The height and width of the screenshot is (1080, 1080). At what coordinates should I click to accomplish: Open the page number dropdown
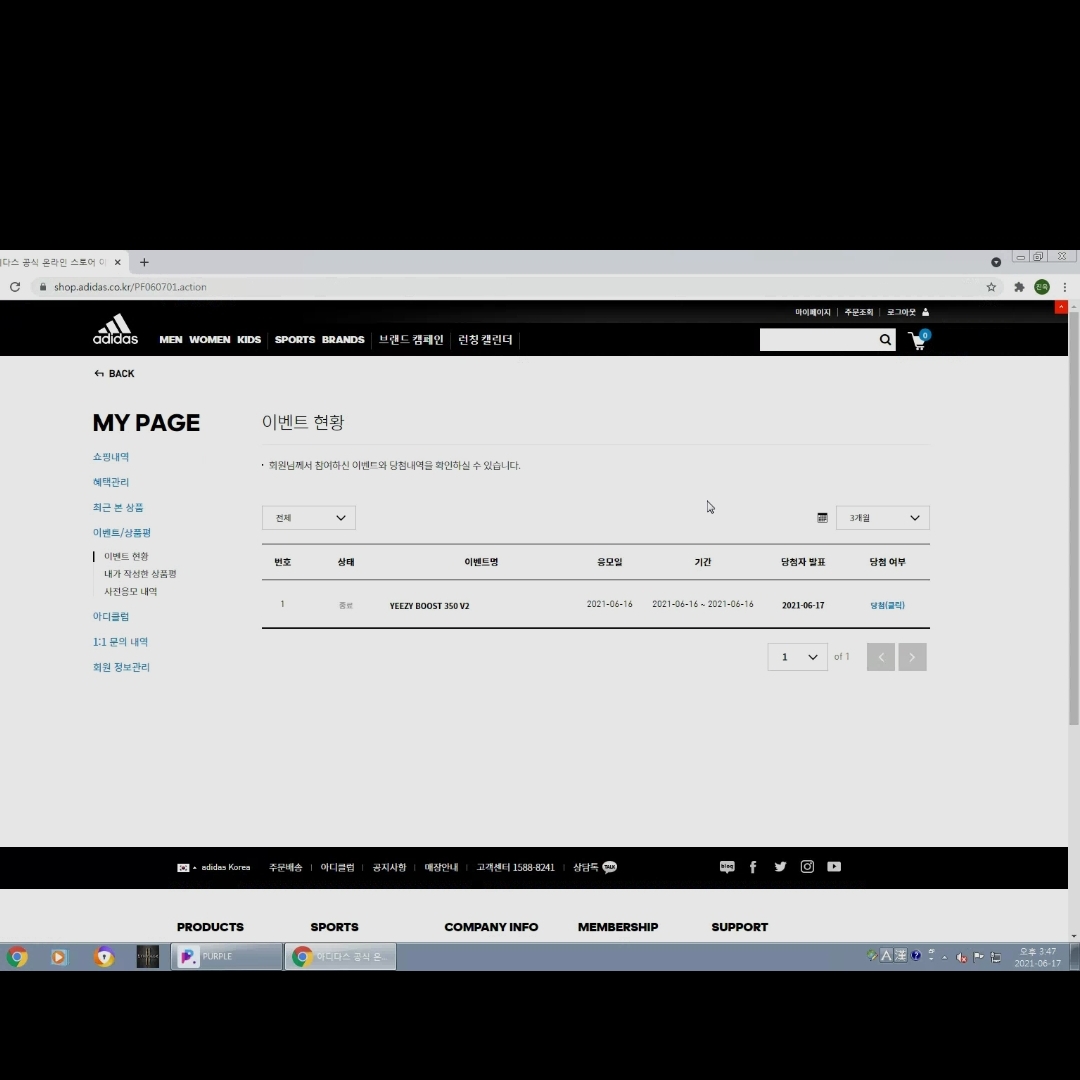797,657
